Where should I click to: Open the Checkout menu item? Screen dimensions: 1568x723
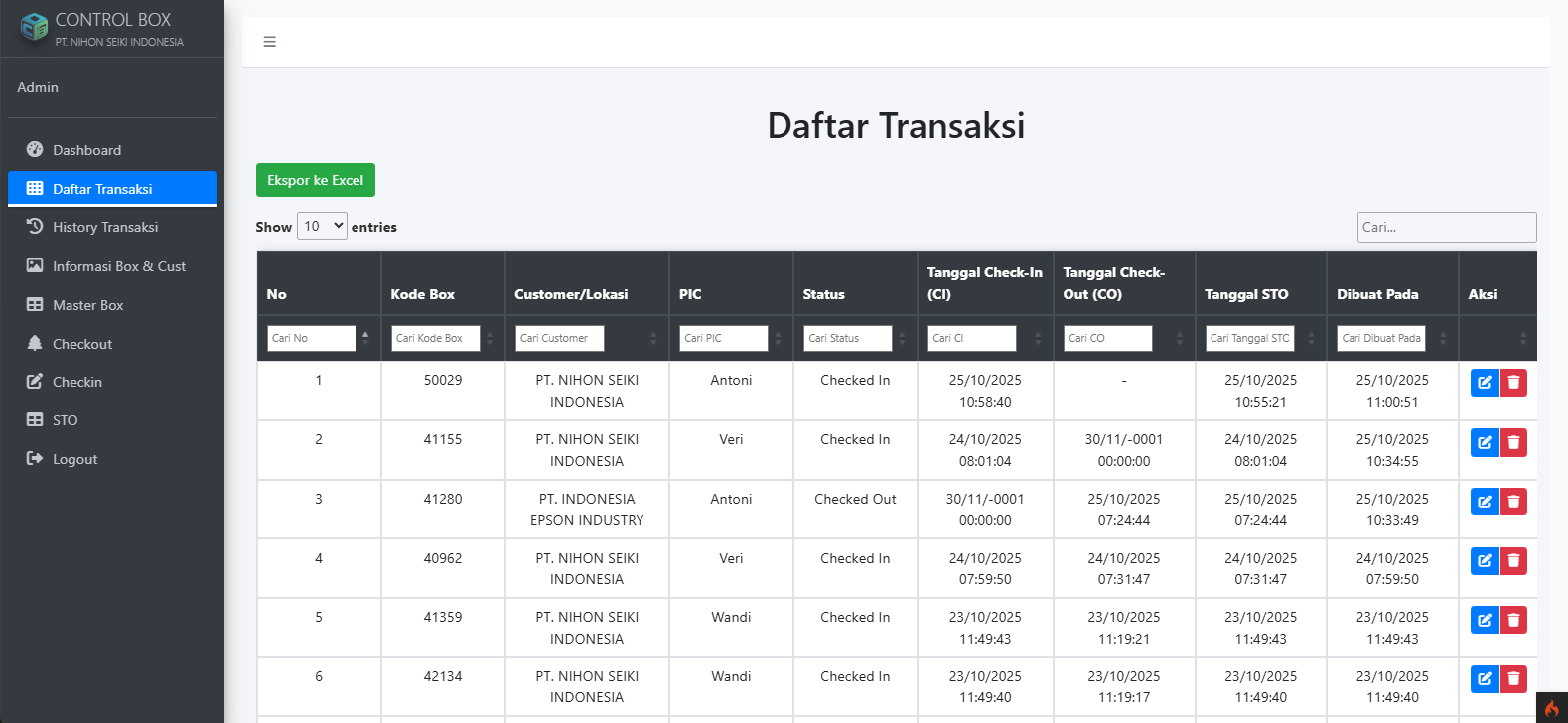pos(112,344)
